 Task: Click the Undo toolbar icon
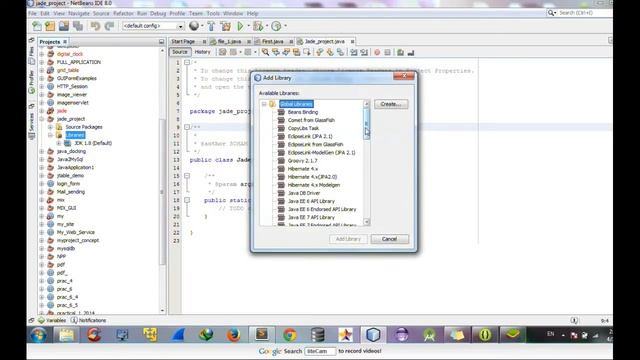[x=96, y=26]
